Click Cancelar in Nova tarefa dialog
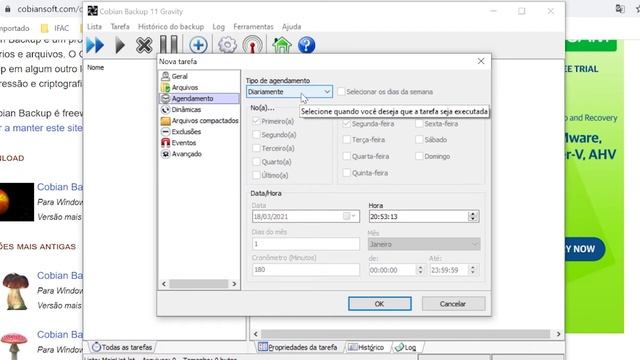Screen dimensions: 640x360 point(453,304)
